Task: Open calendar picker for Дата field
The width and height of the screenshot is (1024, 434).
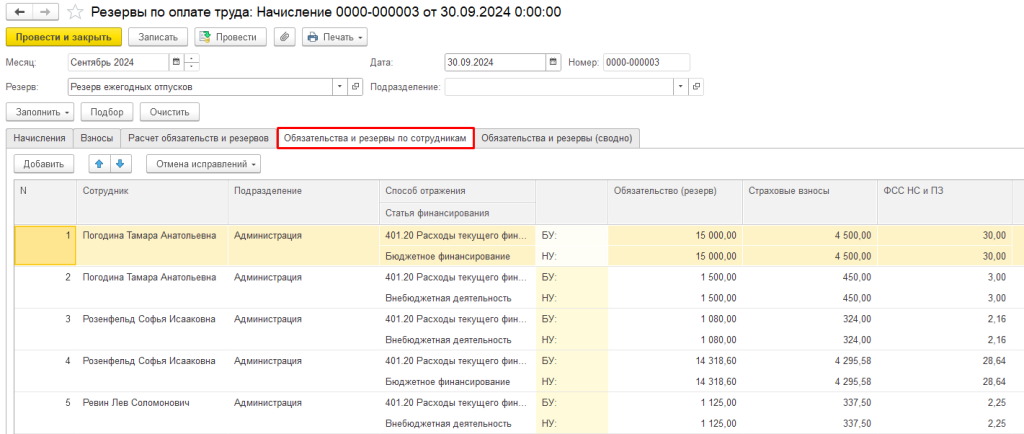Action: click(x=553, y=62)
